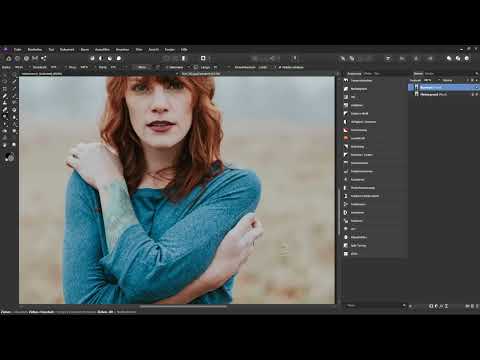The image size is (480, 360).
Task: Apply Auto Contrast from the toolbar
Action: pos(101,58)
